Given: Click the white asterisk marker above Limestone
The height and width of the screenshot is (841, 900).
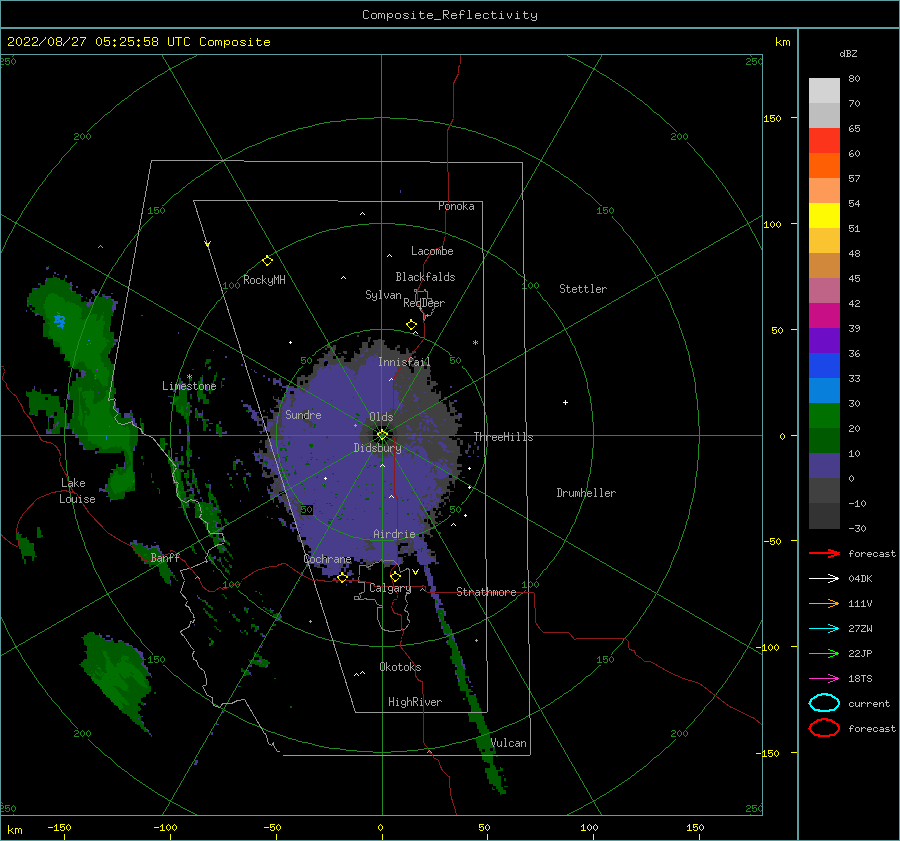Looking at the screenshot, I should 189,377.
